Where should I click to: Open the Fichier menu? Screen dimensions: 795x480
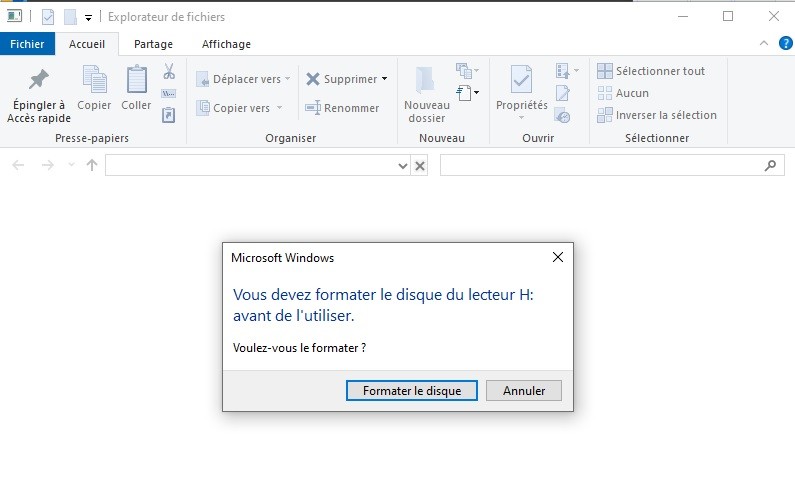pyautogui.click(x=27, y=44)
